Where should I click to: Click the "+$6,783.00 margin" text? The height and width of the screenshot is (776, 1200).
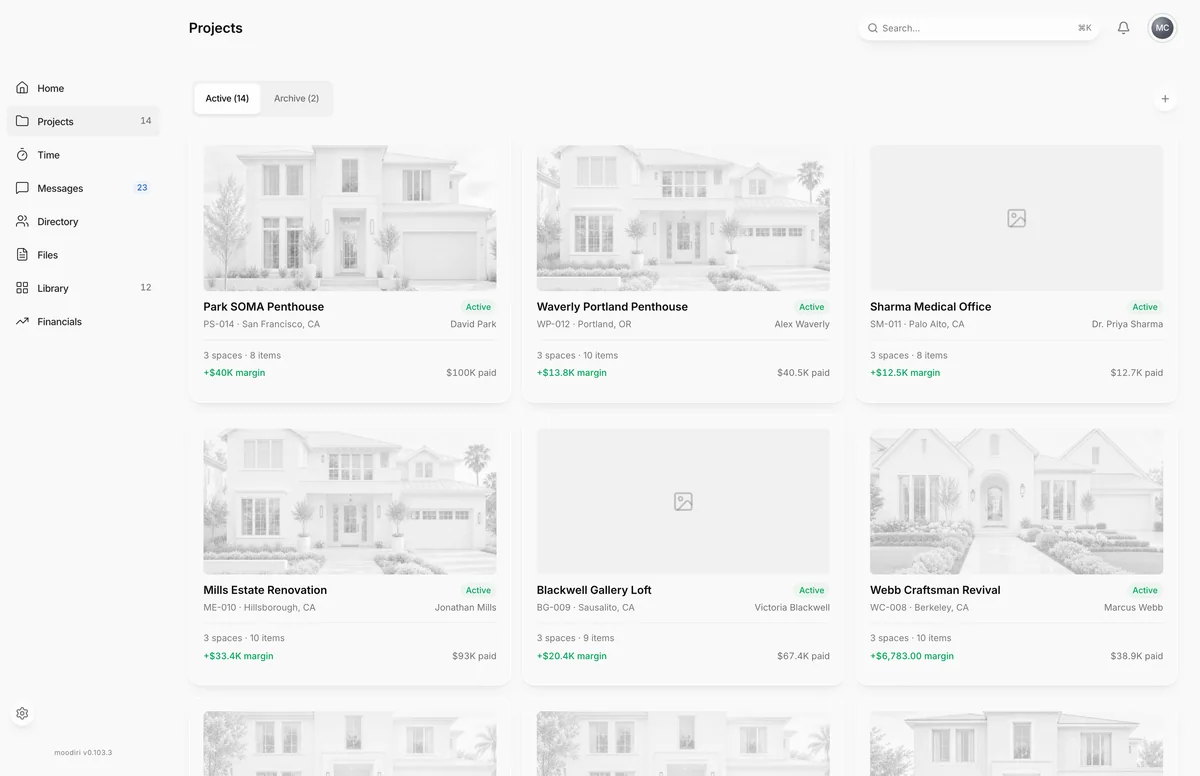pyautogui.click(x=912, y=656)
